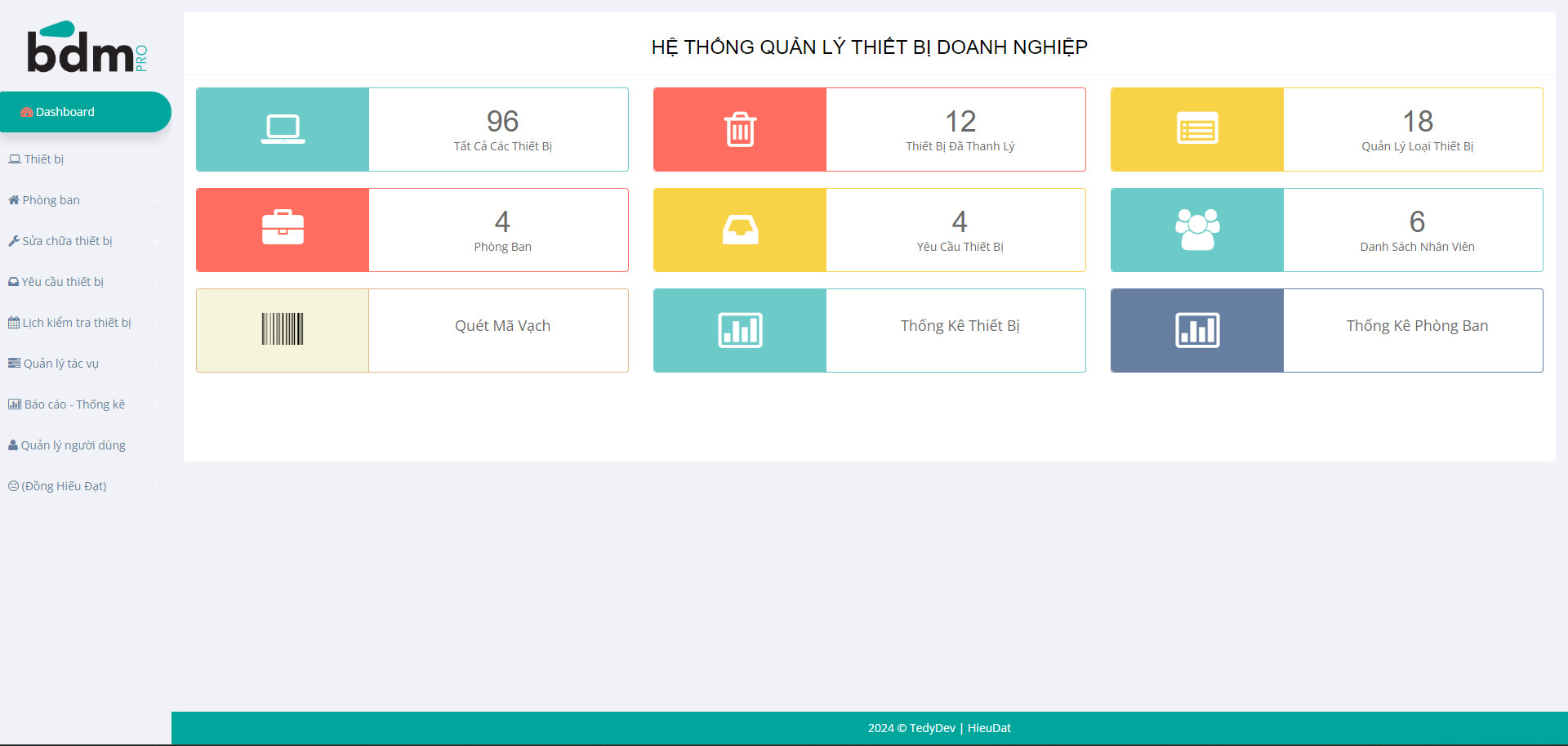Click the laptop icon on Tất Cả Các Thiết Bị card
The width and height of the screenshot is (1568, 746).
283,129
